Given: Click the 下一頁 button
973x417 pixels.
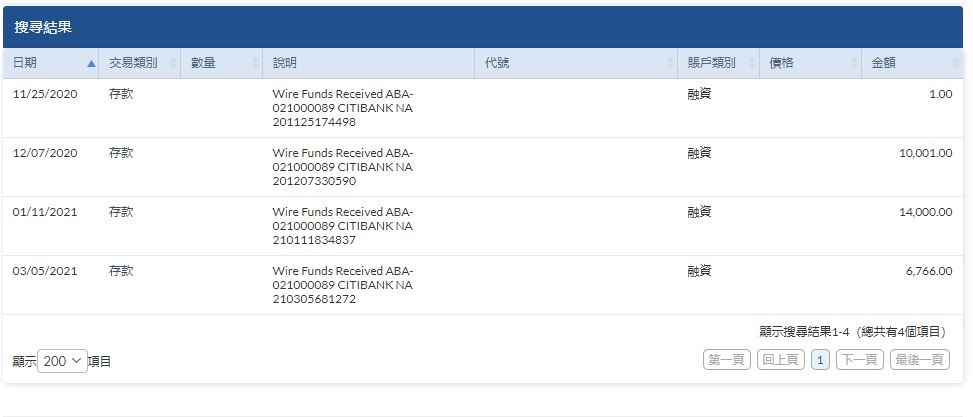Looking at the screenshot, I should pyautogui.click(x=859, y=360).
